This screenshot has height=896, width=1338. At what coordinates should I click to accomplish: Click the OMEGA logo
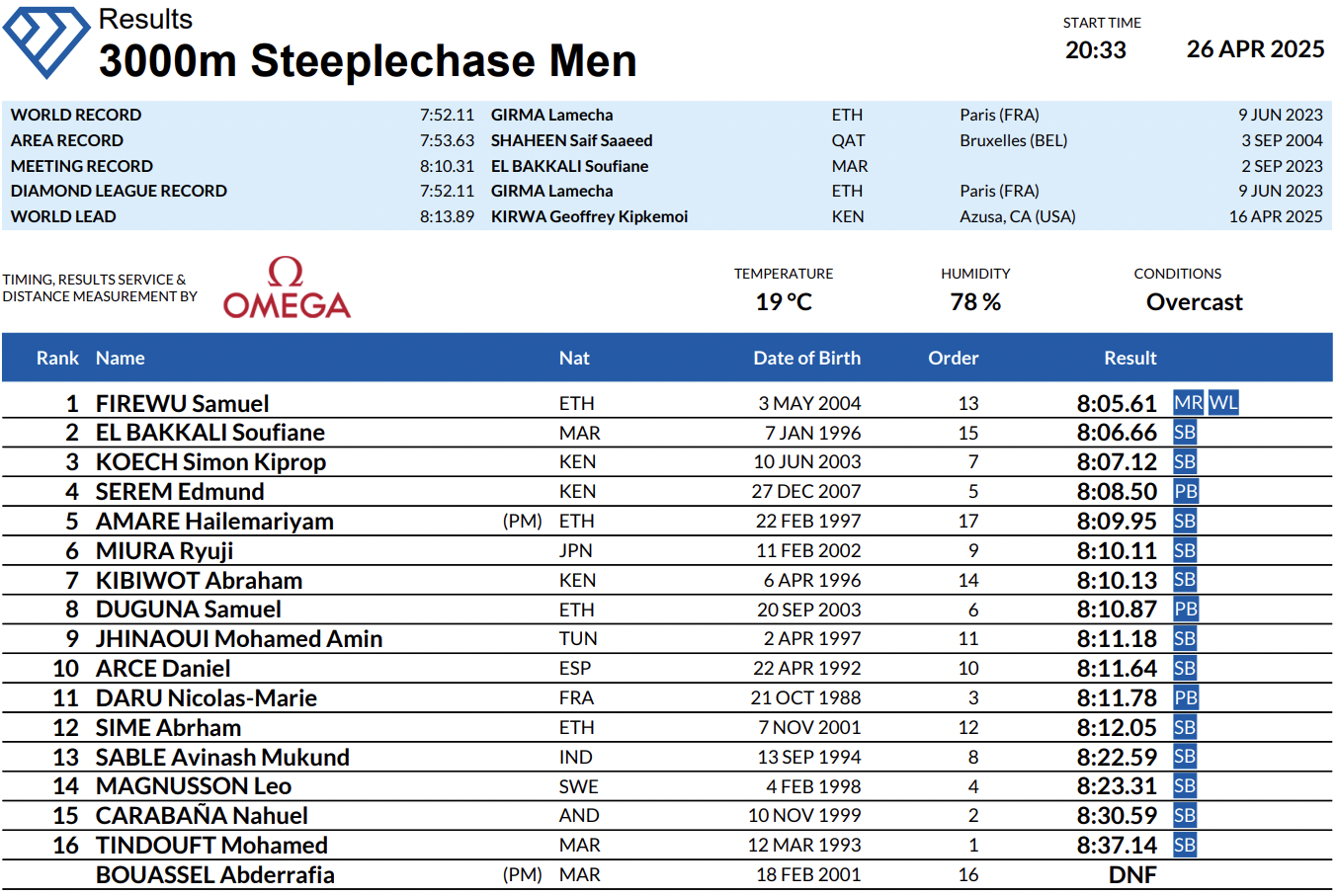(287, 287)
